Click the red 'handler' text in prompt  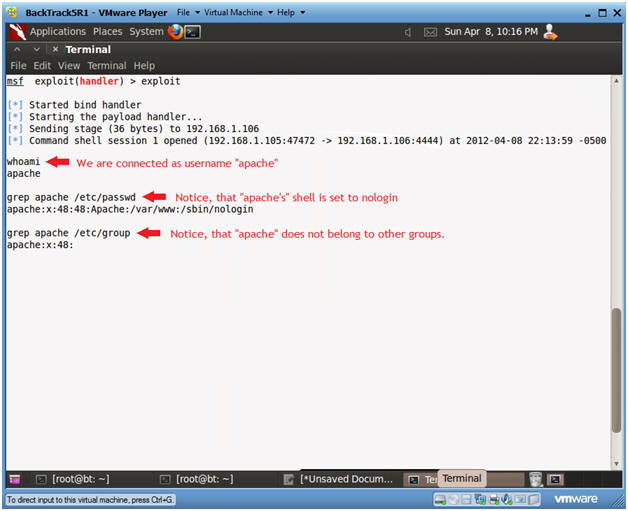pos(99,81)
